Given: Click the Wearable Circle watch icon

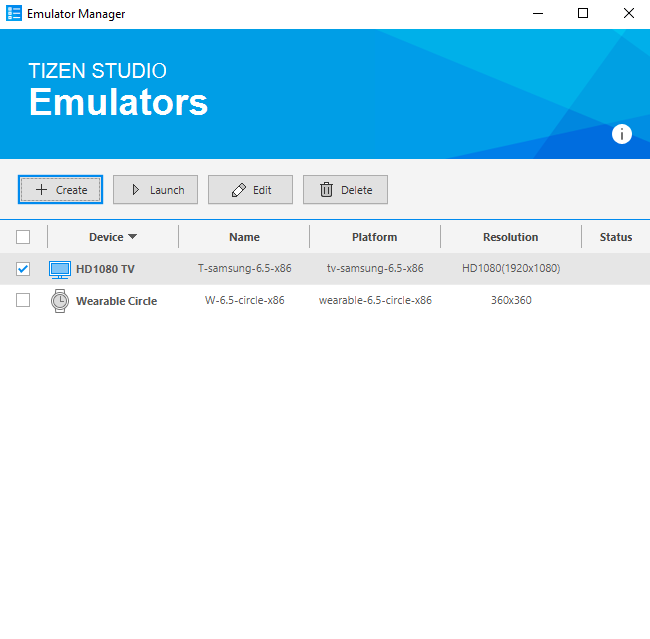Looking at the screenshot, I should pos(60,301).
